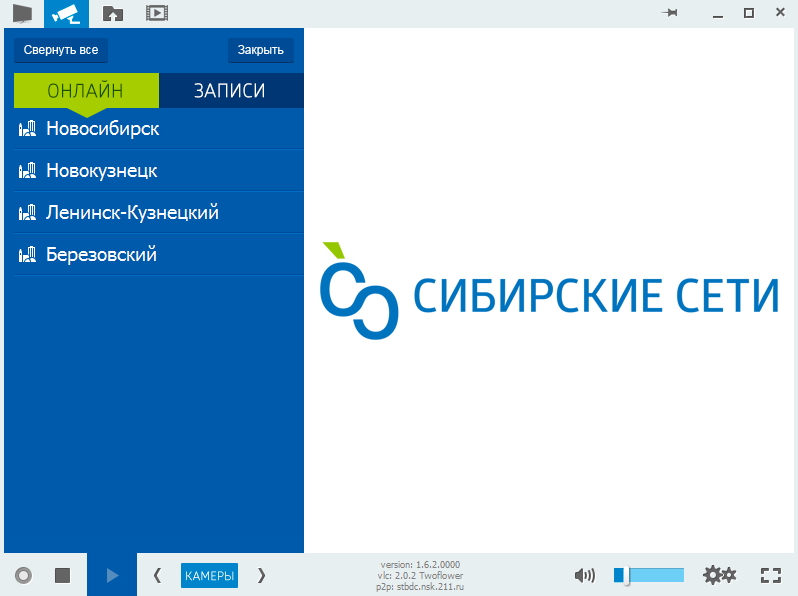Expand the Новосибирск city list

[x=159, y=128]
